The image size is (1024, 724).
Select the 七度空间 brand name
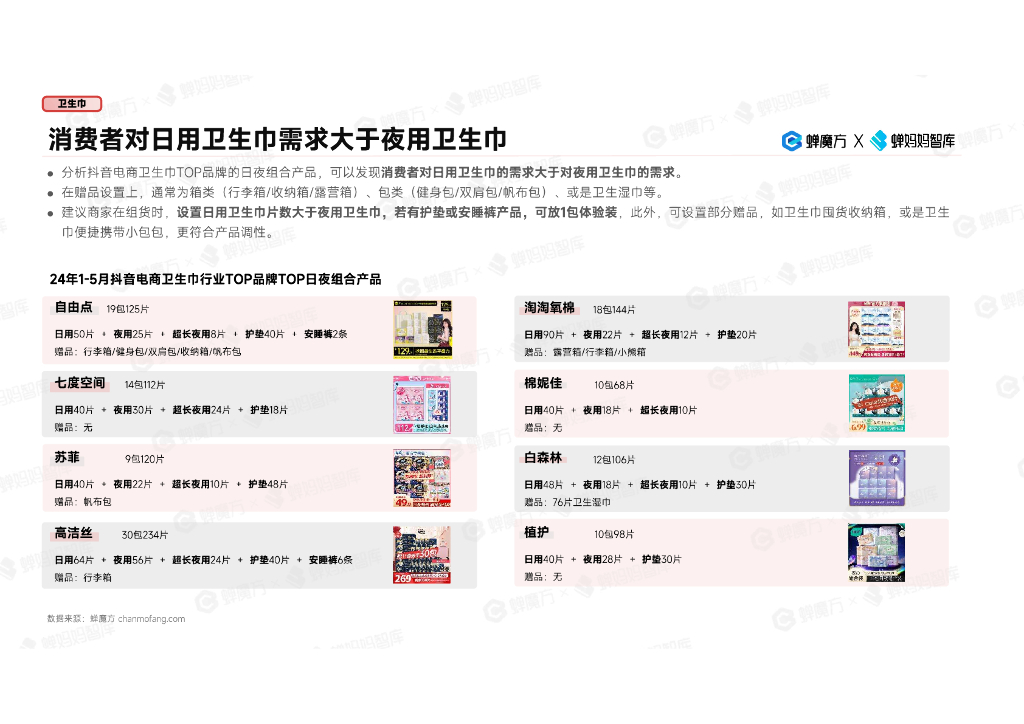point(82,381)
